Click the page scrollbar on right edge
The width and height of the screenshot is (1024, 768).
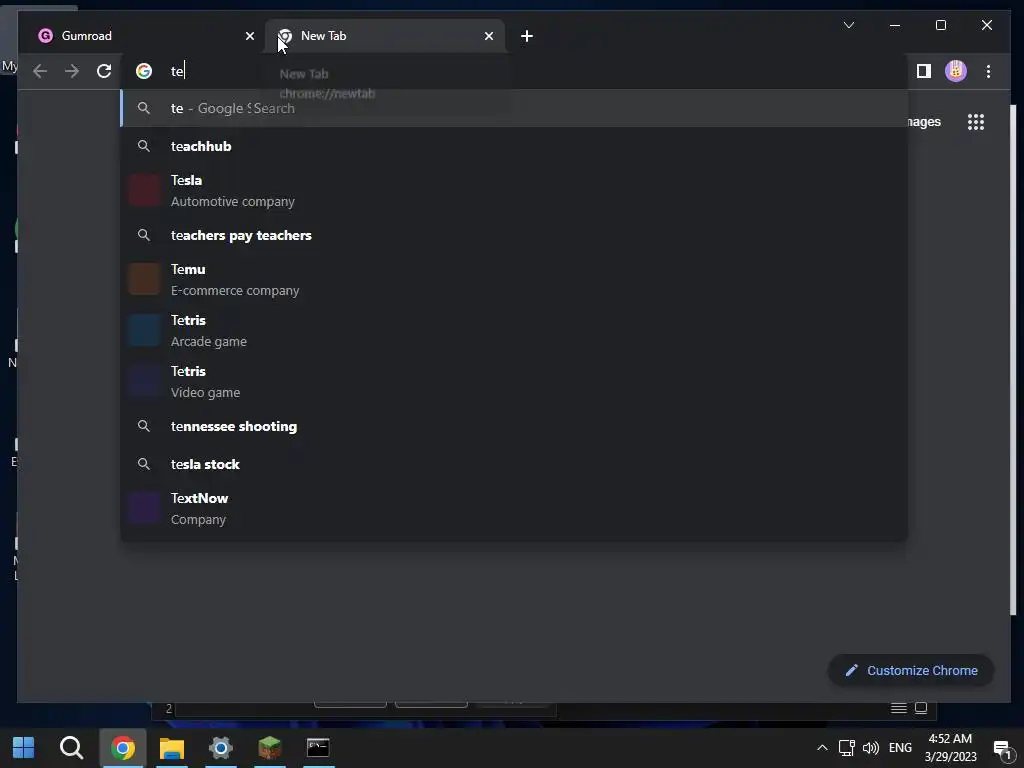(1014, 359)
